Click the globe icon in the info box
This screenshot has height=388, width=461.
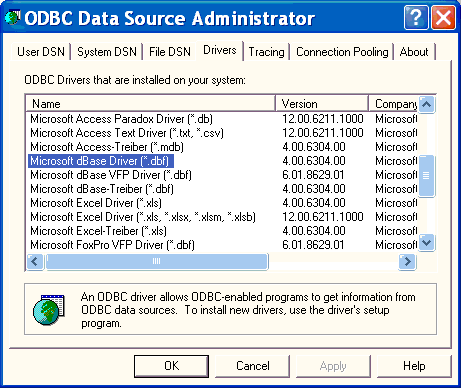(x=49, y=310)
